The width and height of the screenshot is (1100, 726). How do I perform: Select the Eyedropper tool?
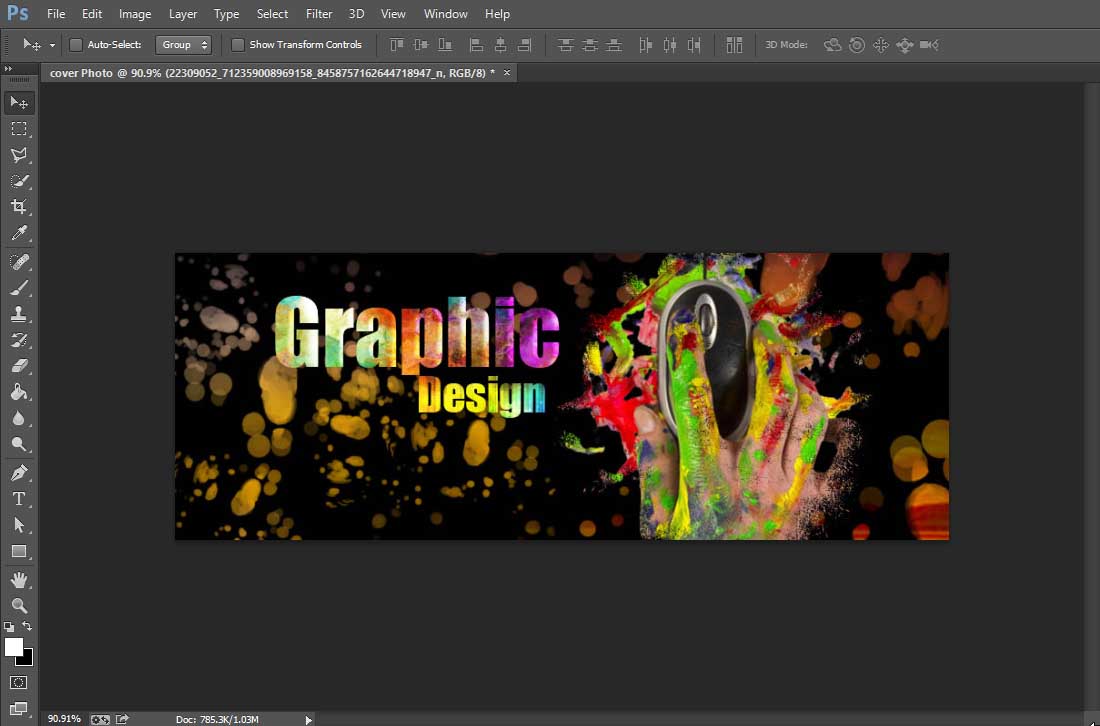tap(19, 234)
